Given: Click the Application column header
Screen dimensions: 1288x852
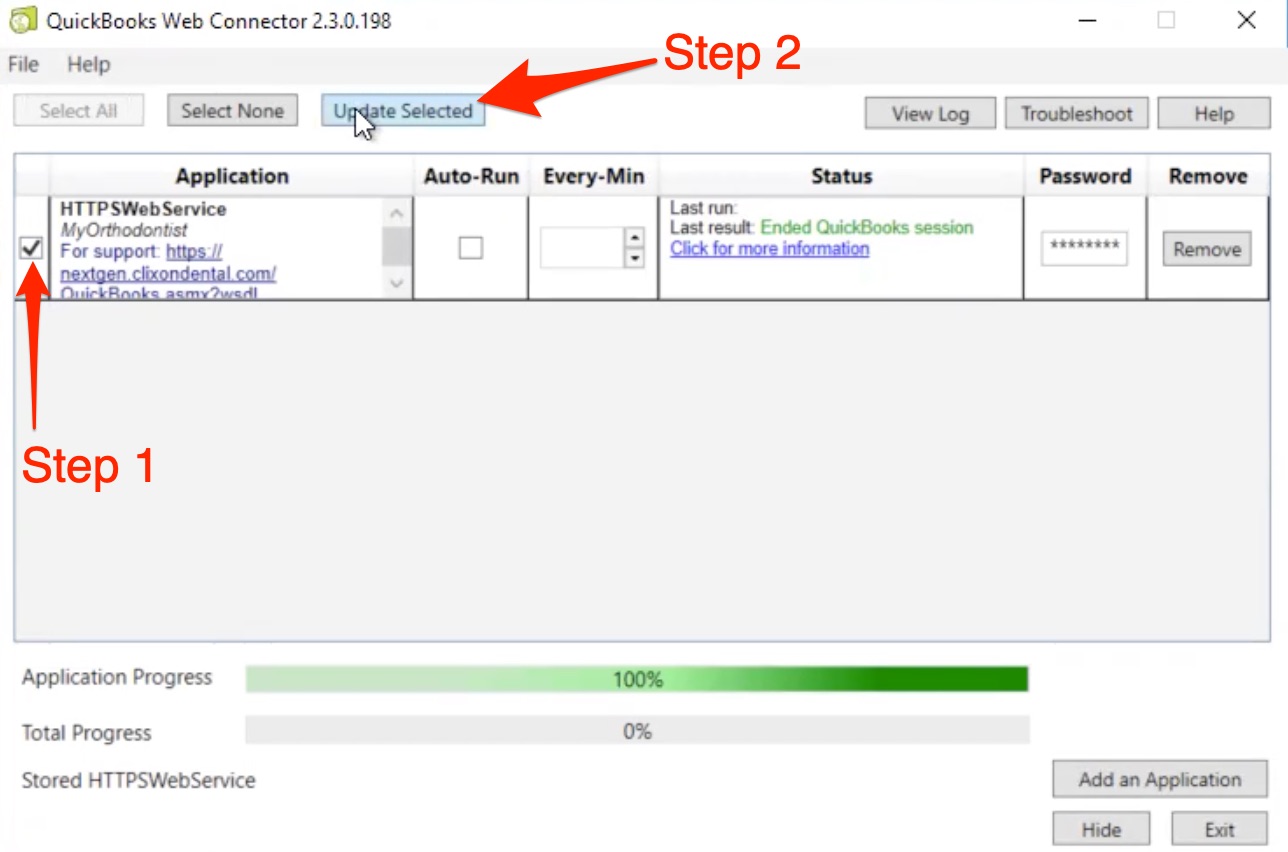Looking at the screenshot, I should (232, 177).
